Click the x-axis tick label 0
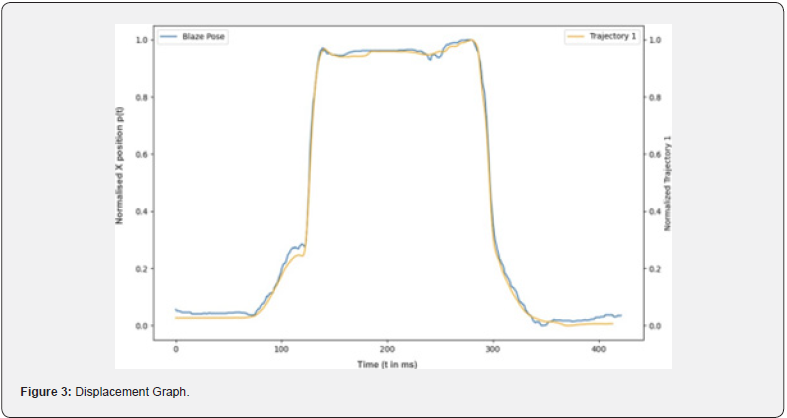Screen dimensions: 787x418 (176, 350)
